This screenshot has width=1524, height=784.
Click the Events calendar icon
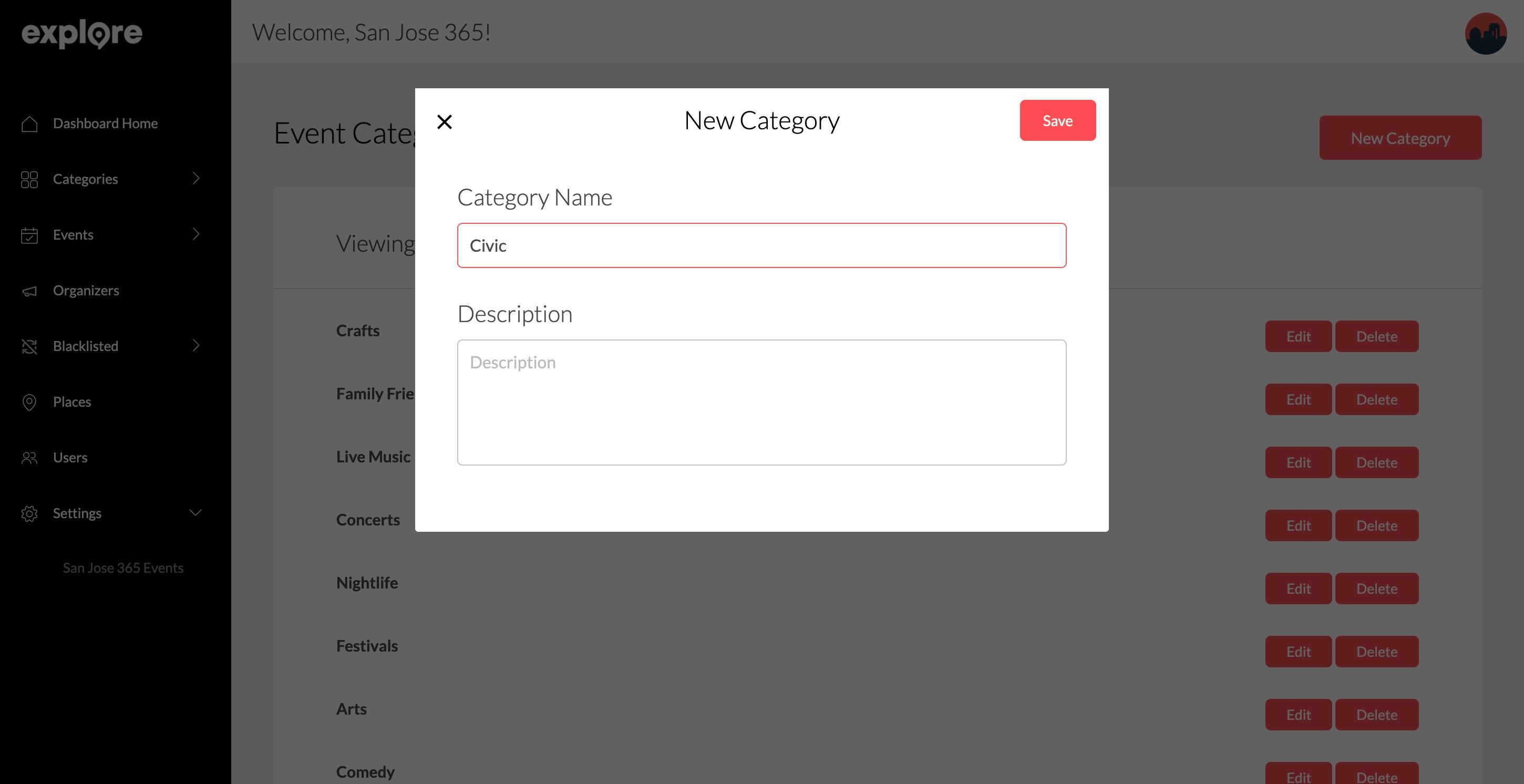tap(29, 235)
